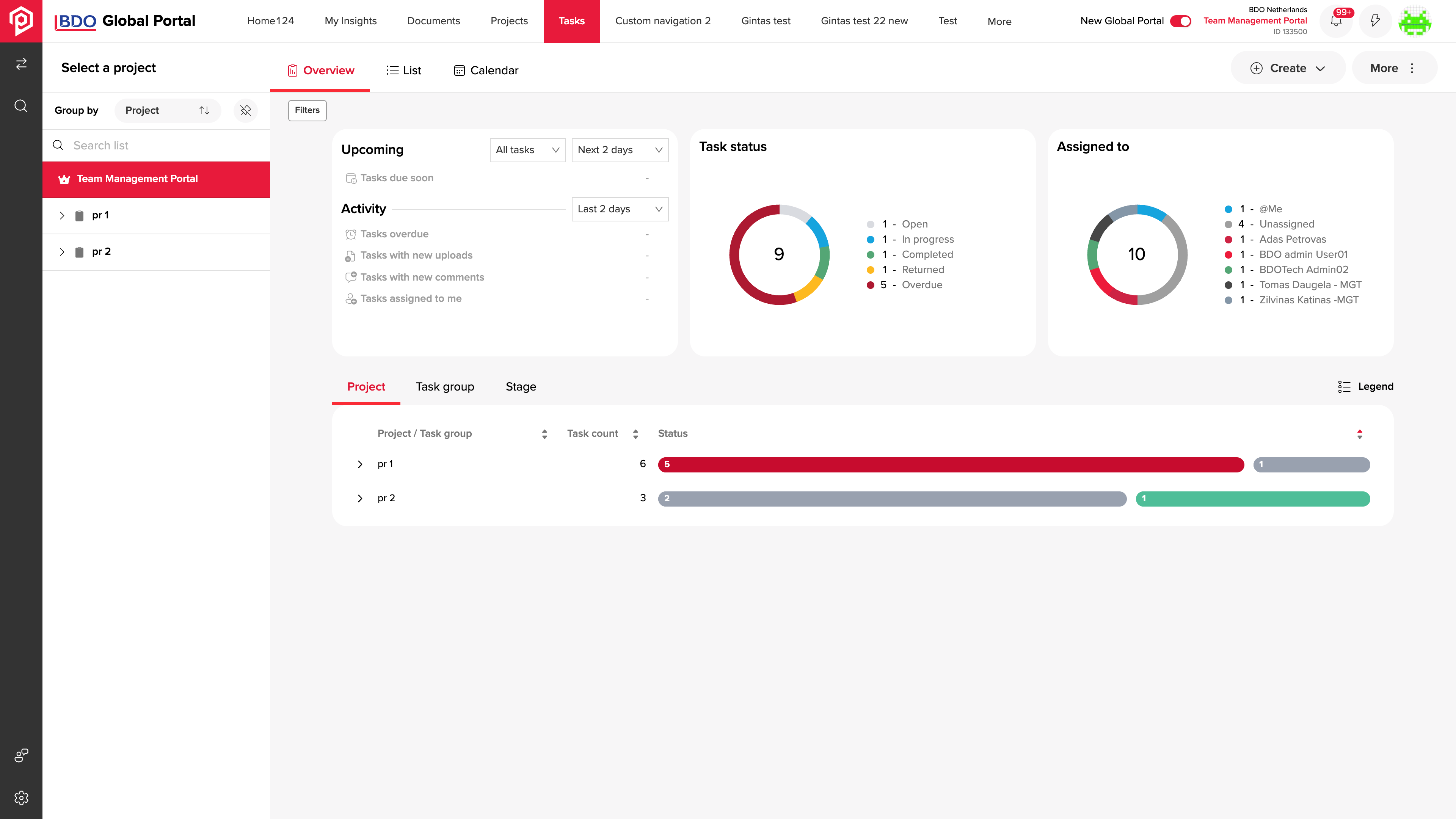Click the red overdue bar for pr 1
The width and height of the screenshot is (1456, 819).
(951, 464)
